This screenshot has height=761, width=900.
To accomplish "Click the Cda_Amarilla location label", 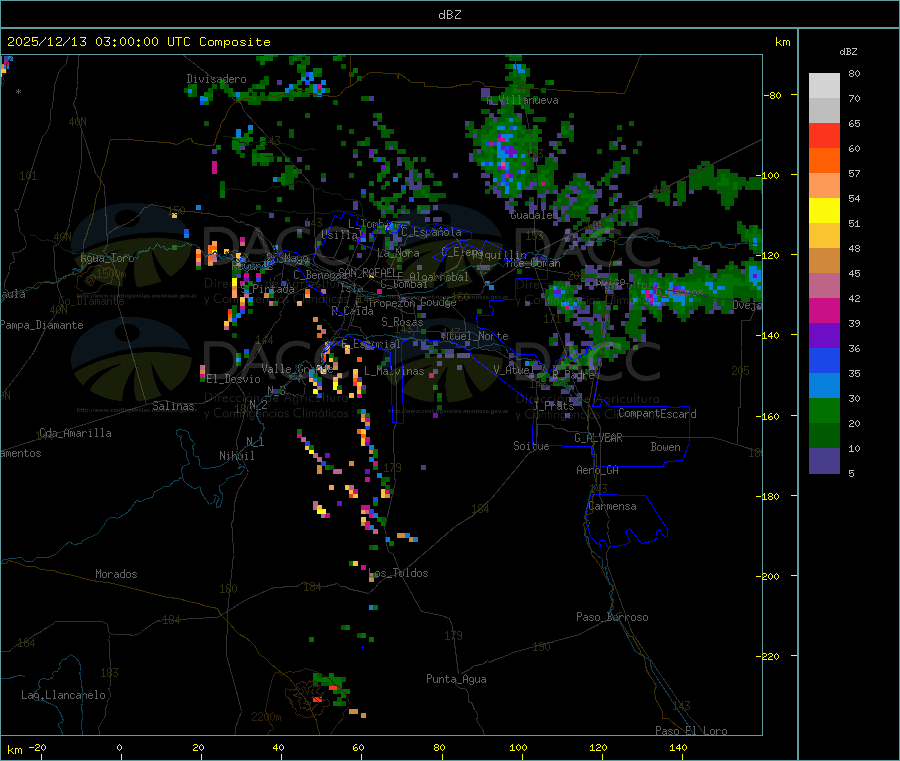I will [75, 433].
